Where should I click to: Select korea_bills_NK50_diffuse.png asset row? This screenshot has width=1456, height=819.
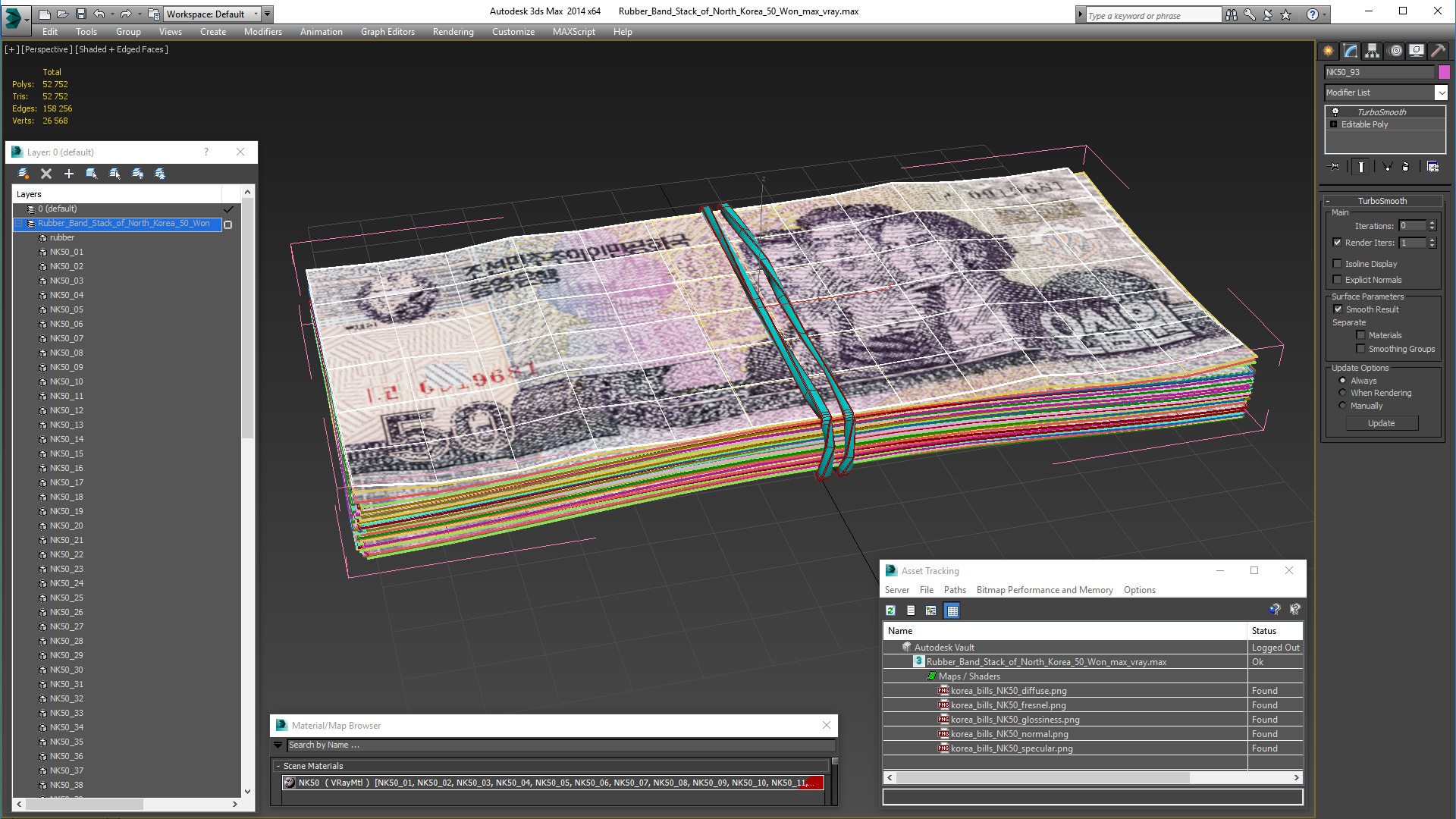(1092, 691)
